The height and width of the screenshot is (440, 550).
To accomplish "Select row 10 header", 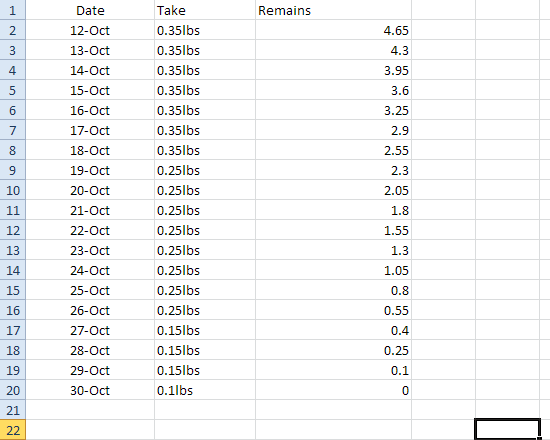I will point(13,190).
